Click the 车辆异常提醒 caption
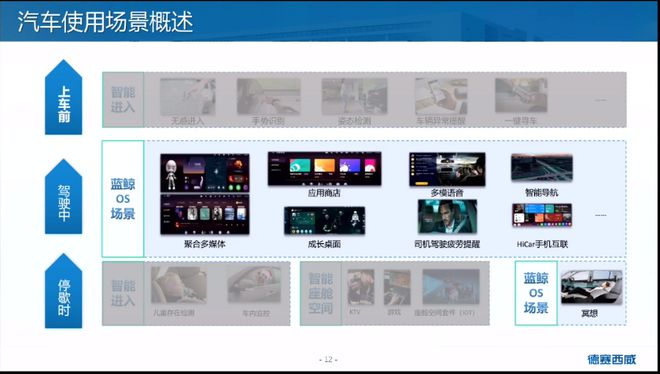Screen dimensions: 660x374 coord(441,121)
